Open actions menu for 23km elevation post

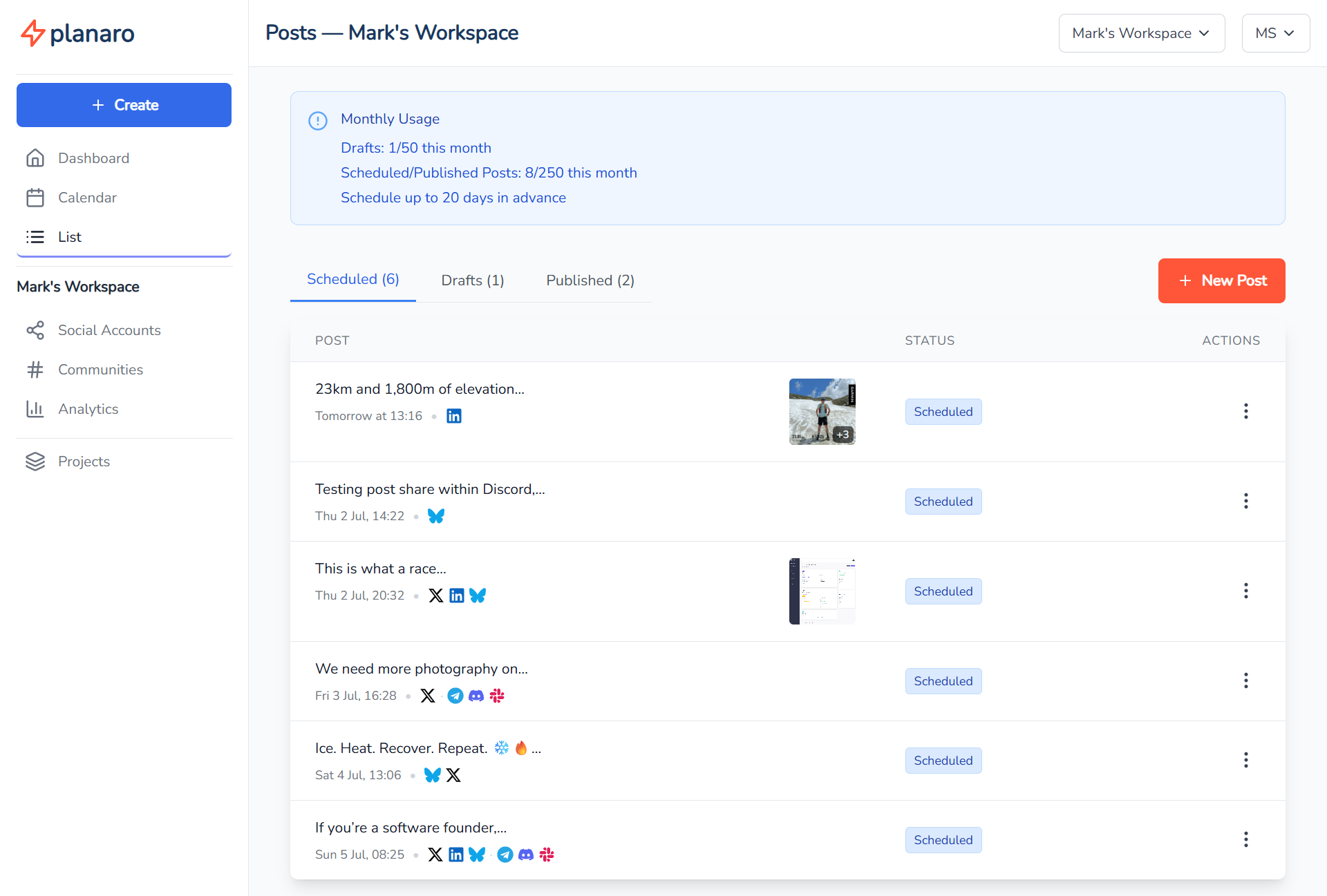[x=1246, y=412]
